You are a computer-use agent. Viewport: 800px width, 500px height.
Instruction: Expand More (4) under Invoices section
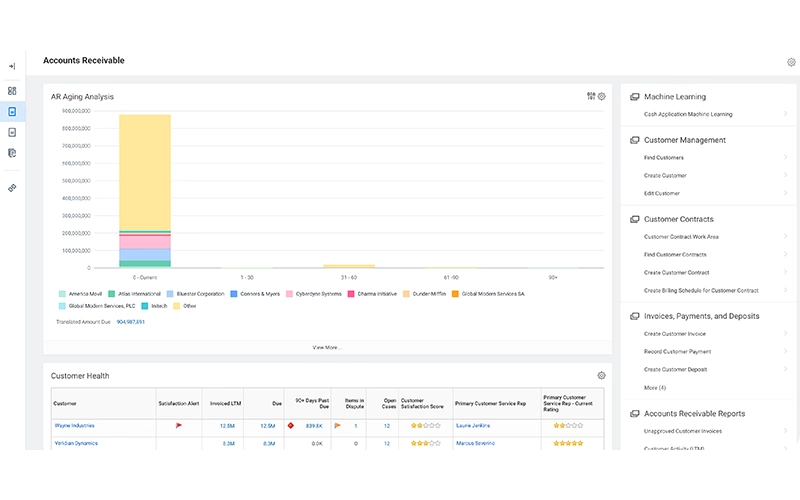pos(655,388)
